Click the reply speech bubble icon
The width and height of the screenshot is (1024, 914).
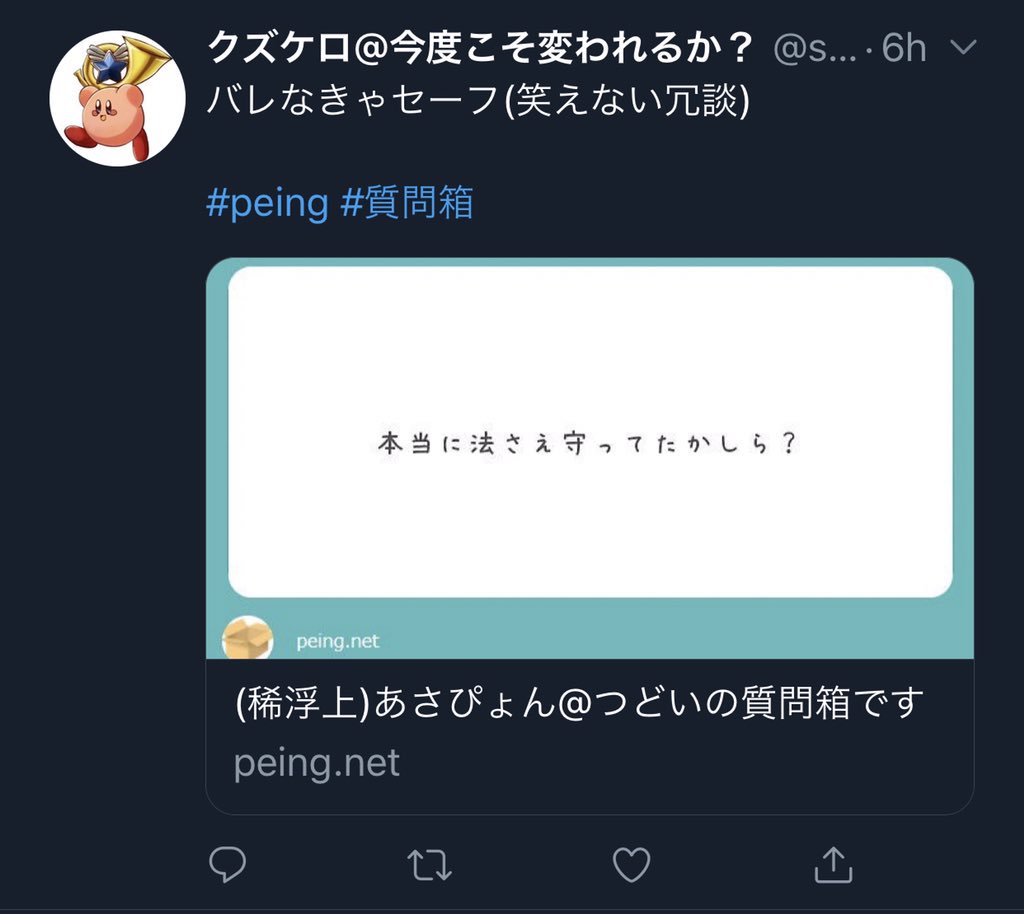227,864
